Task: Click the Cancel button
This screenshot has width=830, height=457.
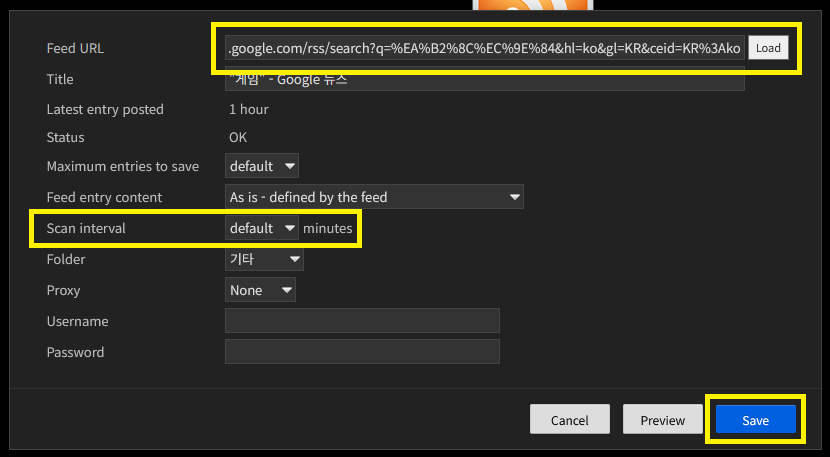Action: click(x=570, y=420)
